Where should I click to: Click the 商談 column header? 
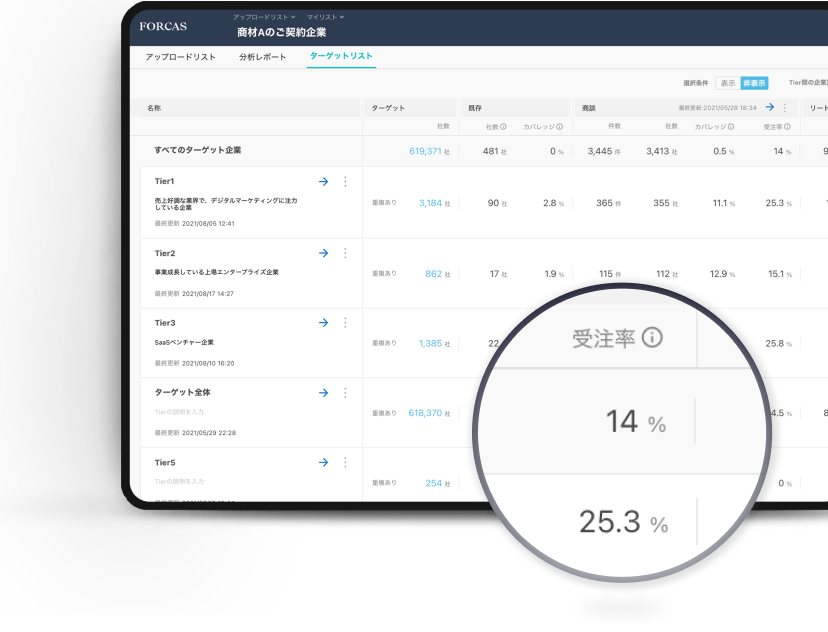coord(588,108)
